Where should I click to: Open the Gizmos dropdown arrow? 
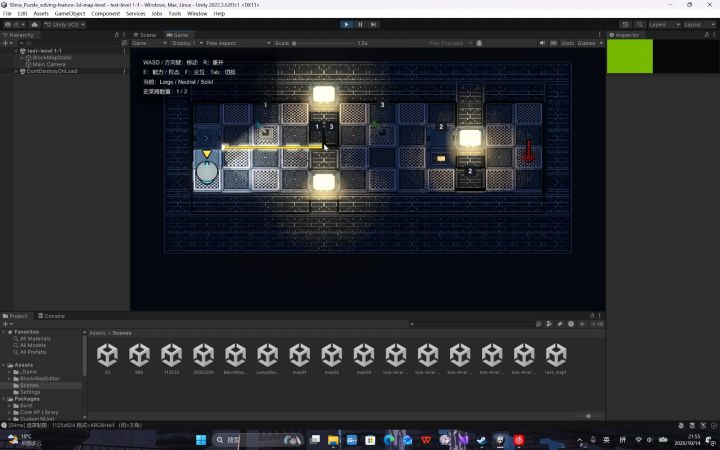coord(601,43)
